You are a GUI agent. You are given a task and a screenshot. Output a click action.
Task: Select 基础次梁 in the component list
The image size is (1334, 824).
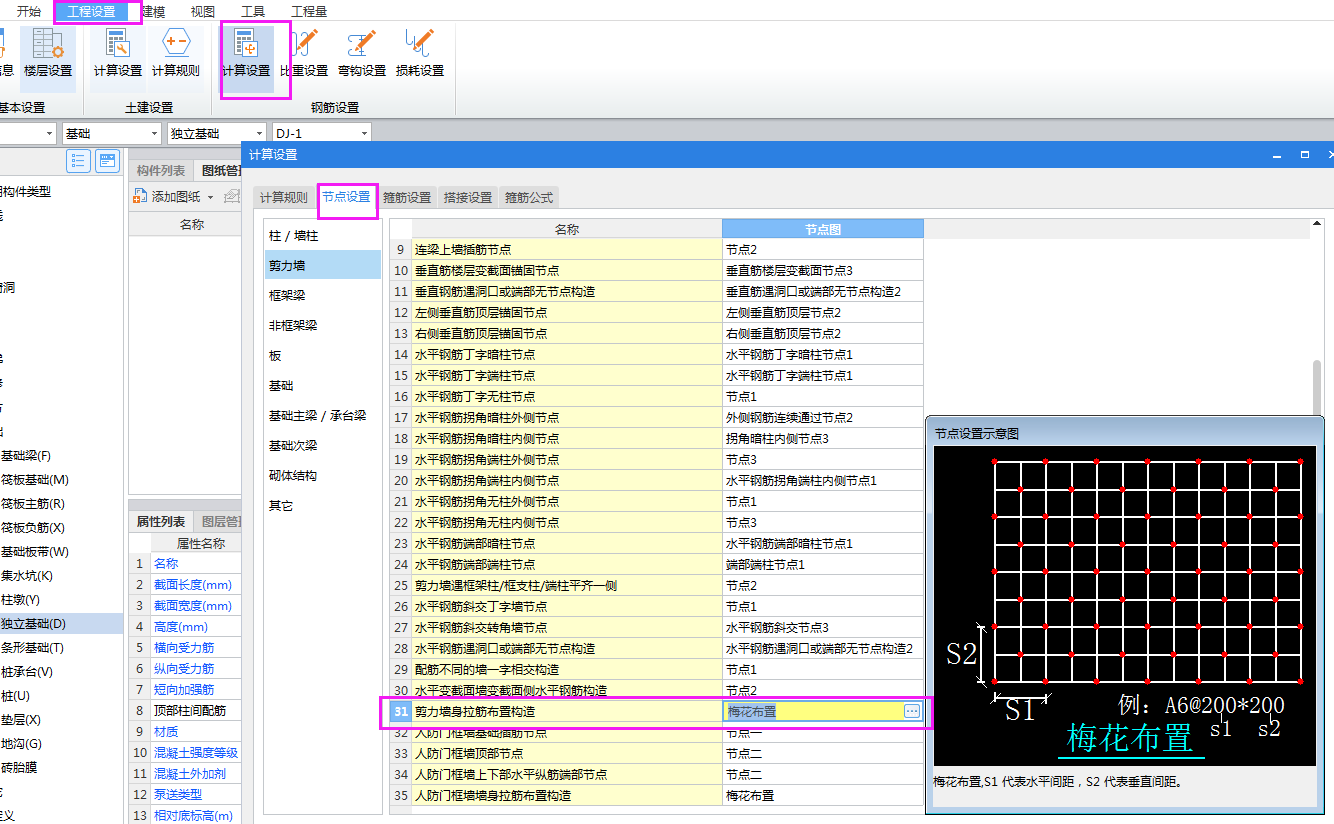322,445
